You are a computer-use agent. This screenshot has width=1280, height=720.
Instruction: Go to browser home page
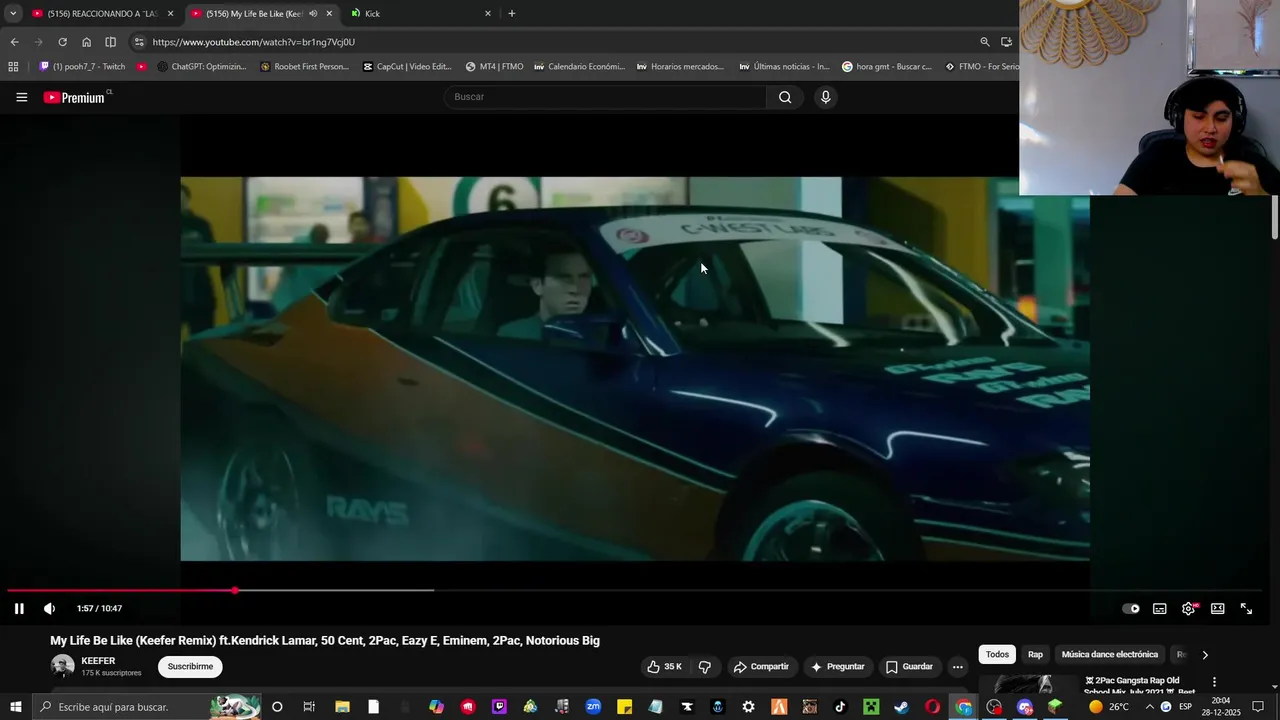click(x=86, y=42)
